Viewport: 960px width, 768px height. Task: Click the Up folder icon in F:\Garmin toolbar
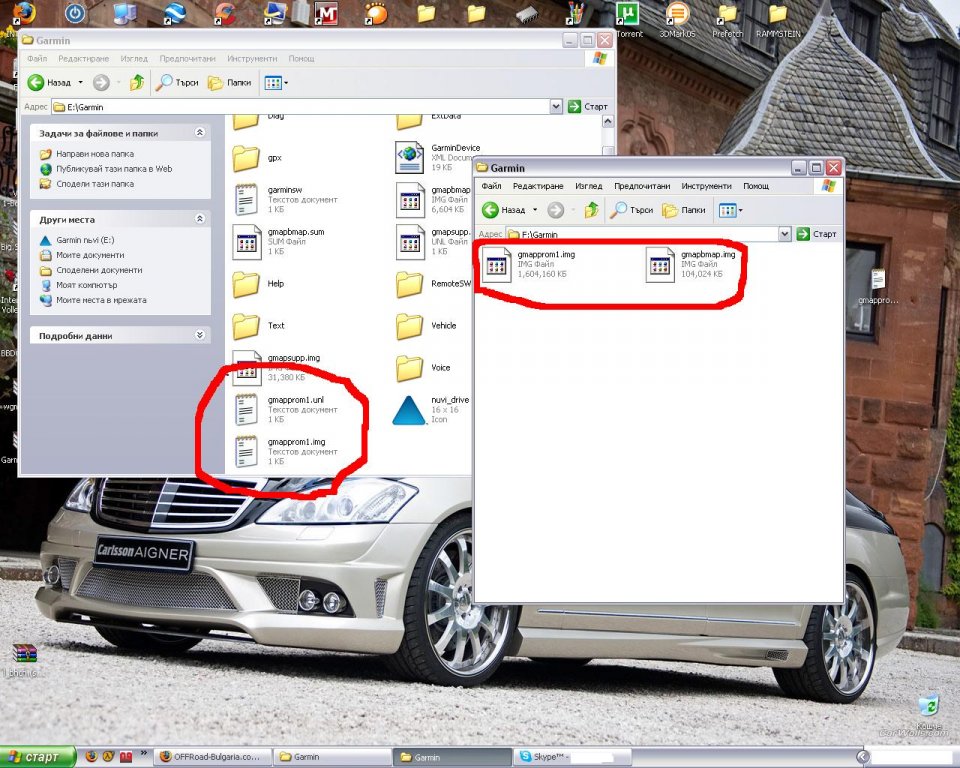click(591, 210)
